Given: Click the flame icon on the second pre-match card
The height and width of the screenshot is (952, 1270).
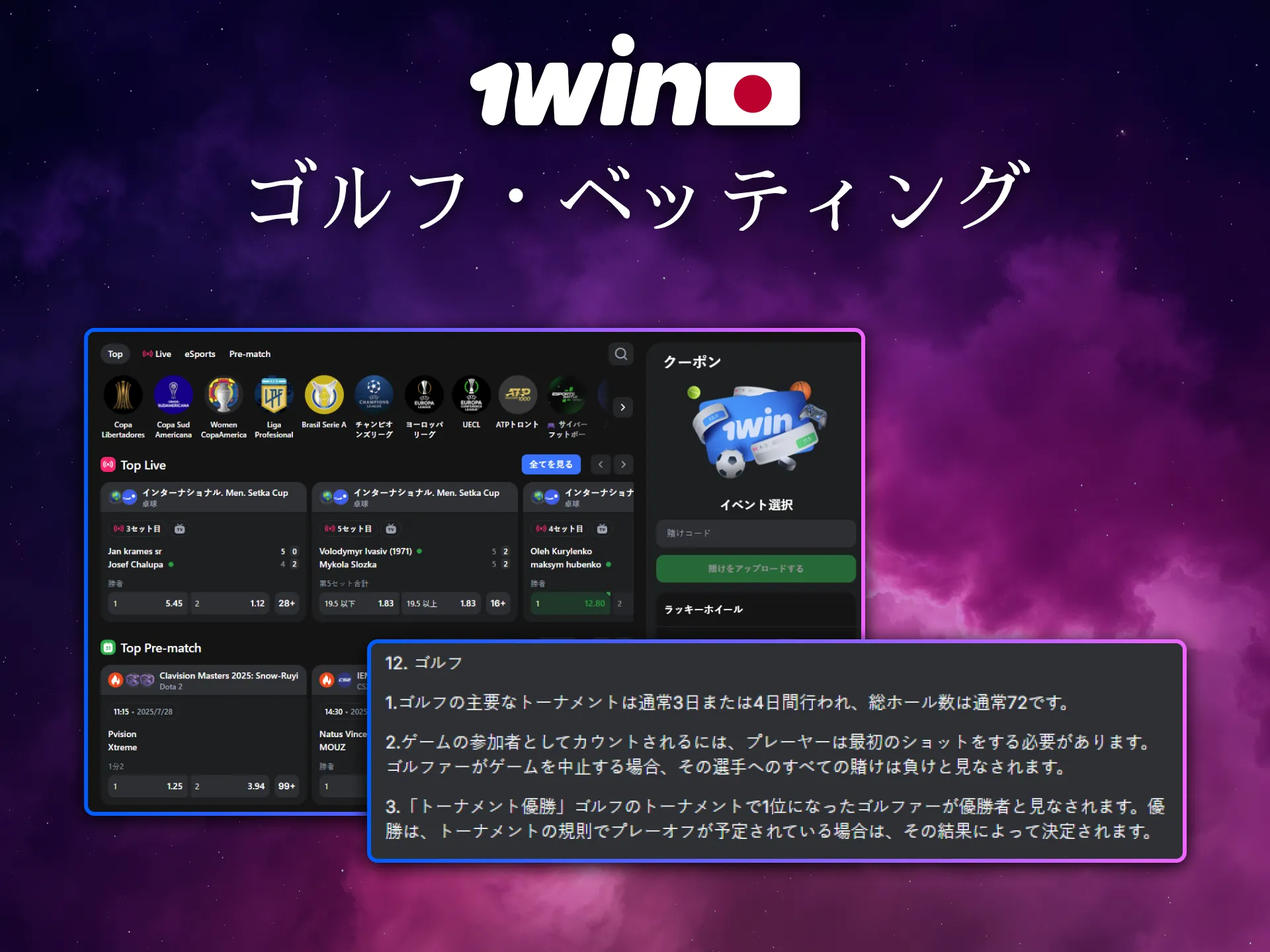Looking at the screenshot, I should [x=327, y=680].
